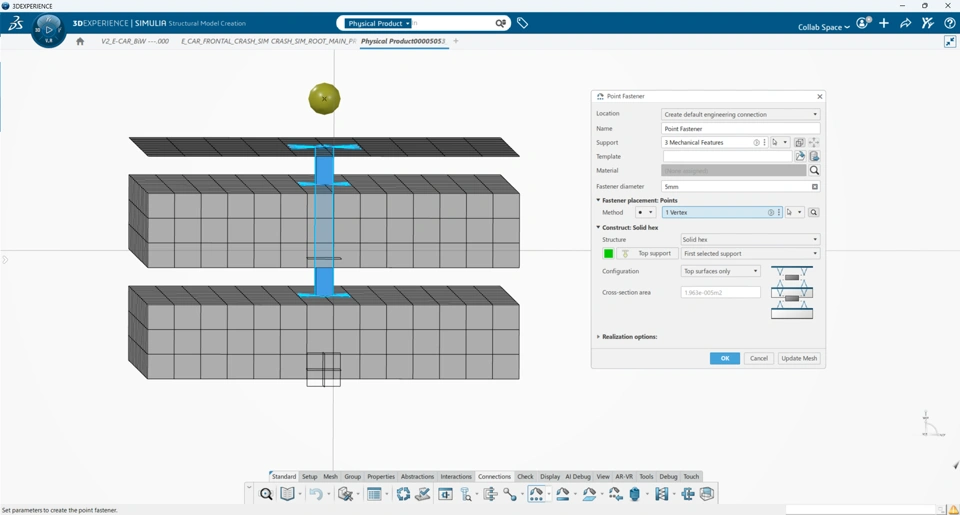This screenshot has height=515, width=960.
Task: Click the Undo arrow icon
Action: point(316,494)
